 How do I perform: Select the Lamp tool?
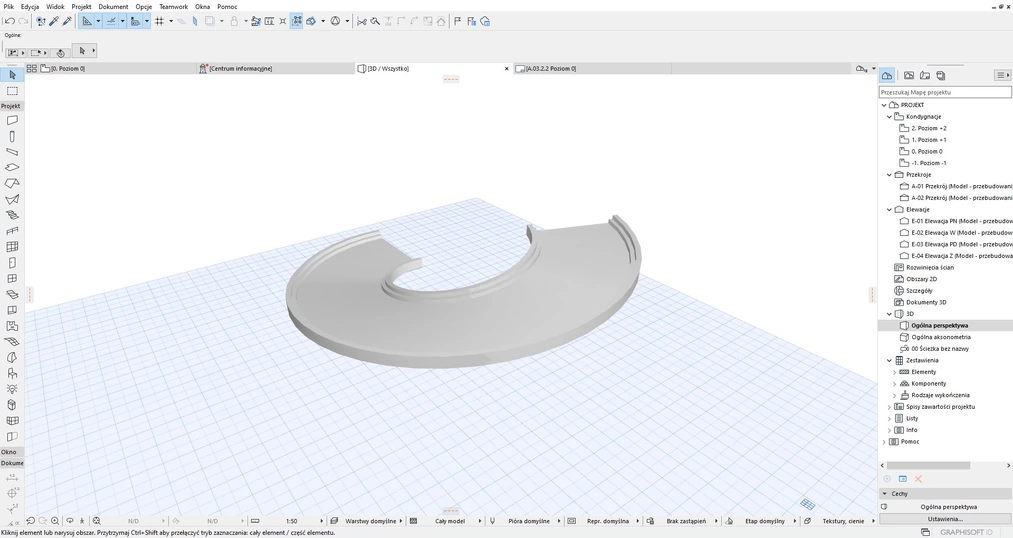[x=12, y=389]
